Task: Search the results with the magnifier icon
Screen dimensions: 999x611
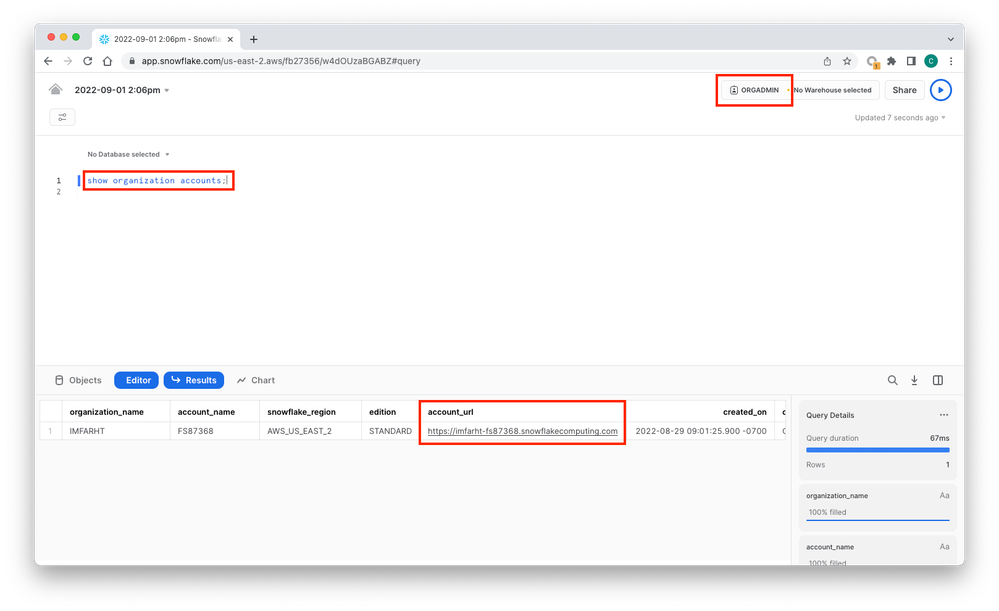Action: (893, 380)
